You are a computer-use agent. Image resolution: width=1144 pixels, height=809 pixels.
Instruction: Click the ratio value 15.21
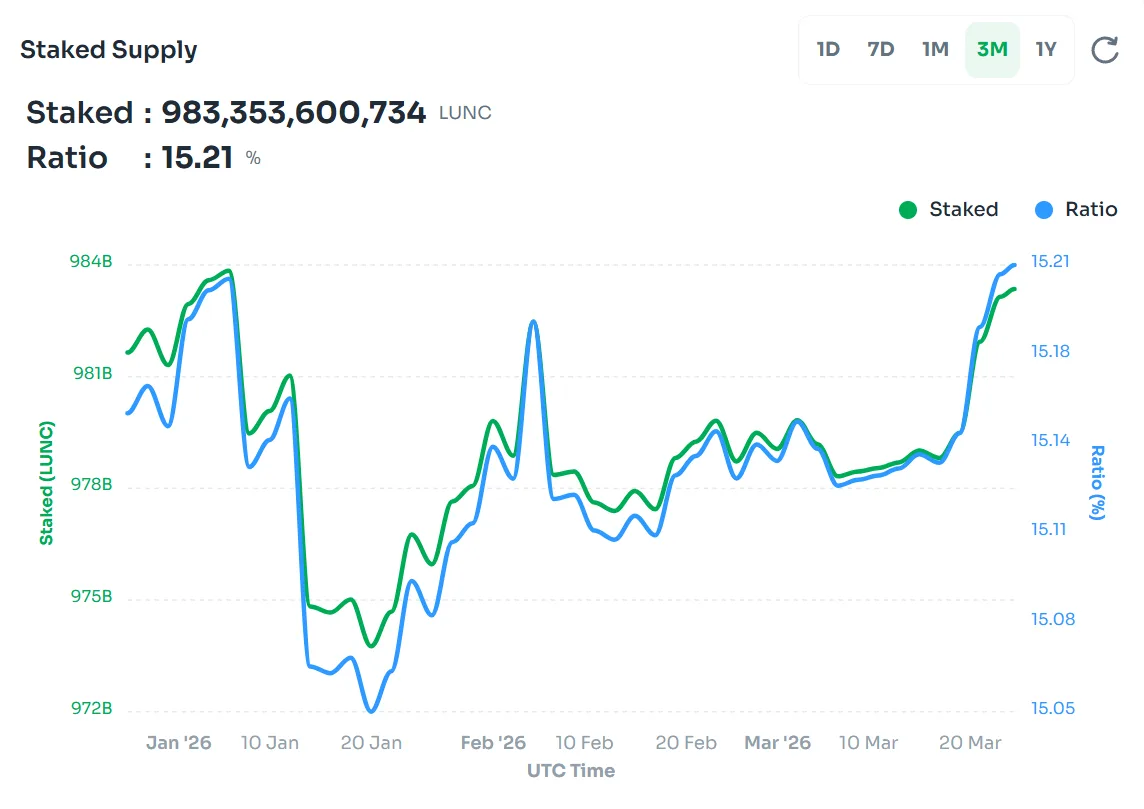(x=197, y=157)
